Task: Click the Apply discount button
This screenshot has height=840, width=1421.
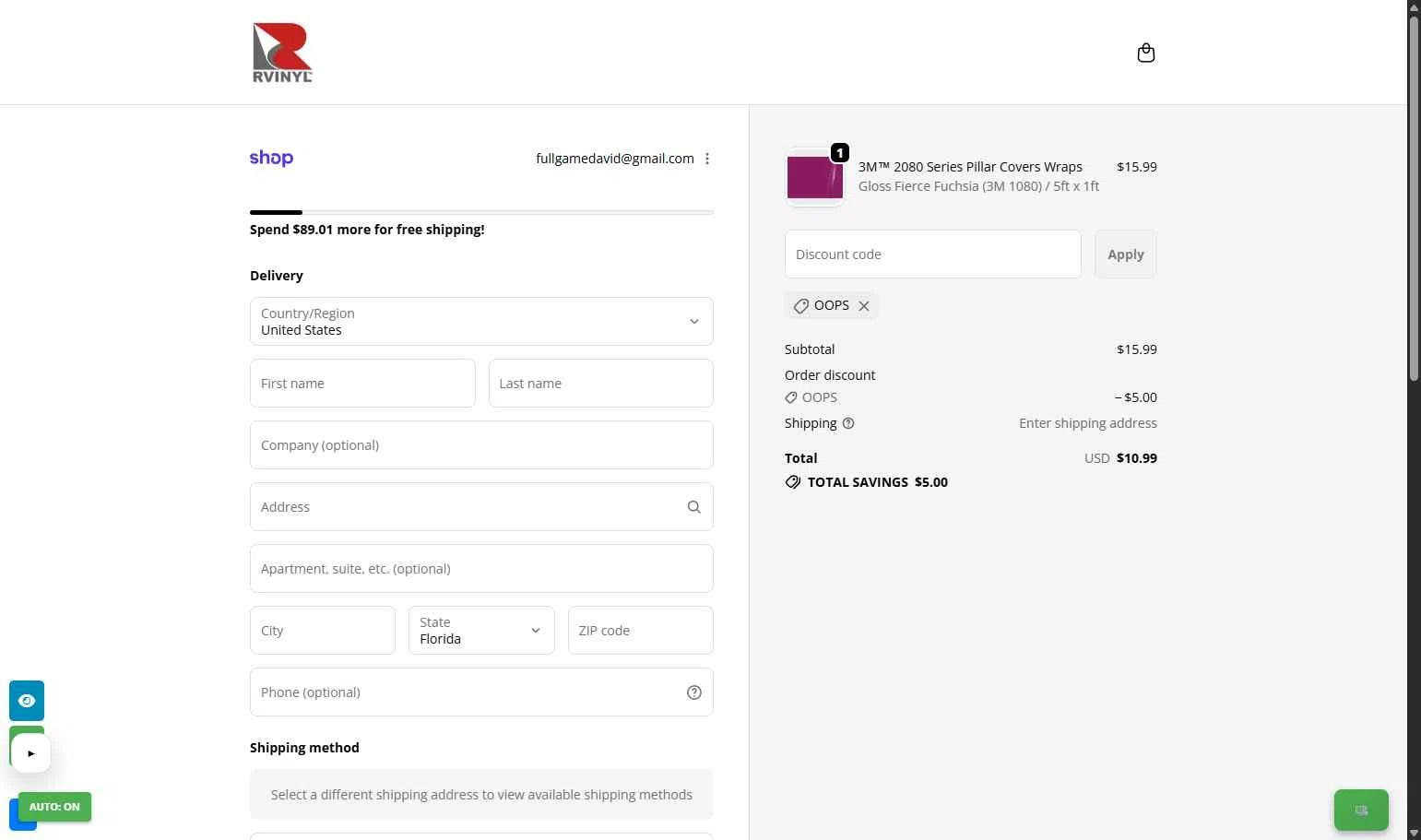Action: (1126, 254)
